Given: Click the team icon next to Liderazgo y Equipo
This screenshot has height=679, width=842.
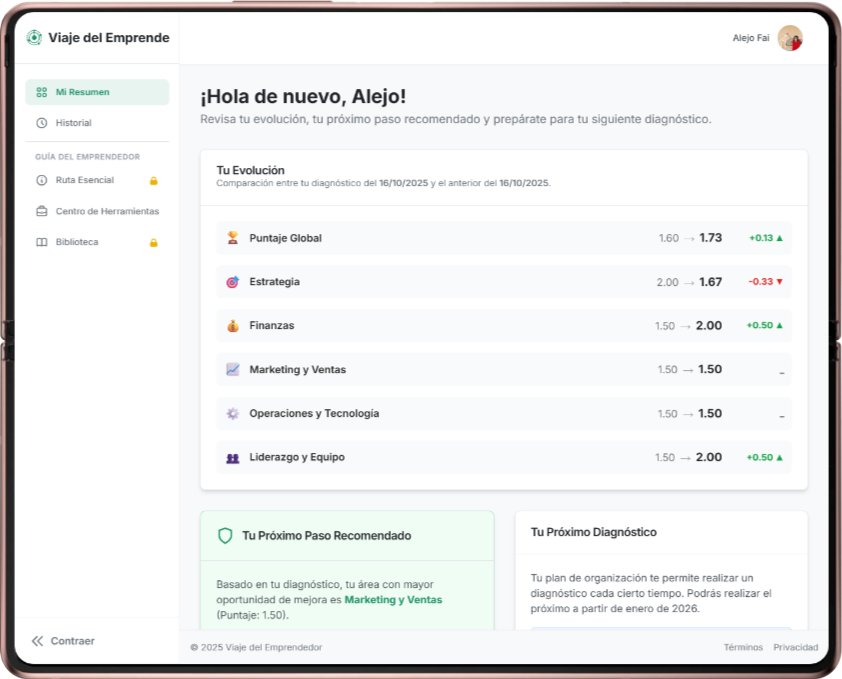Looking at the screenshot, I should point(229,457).
